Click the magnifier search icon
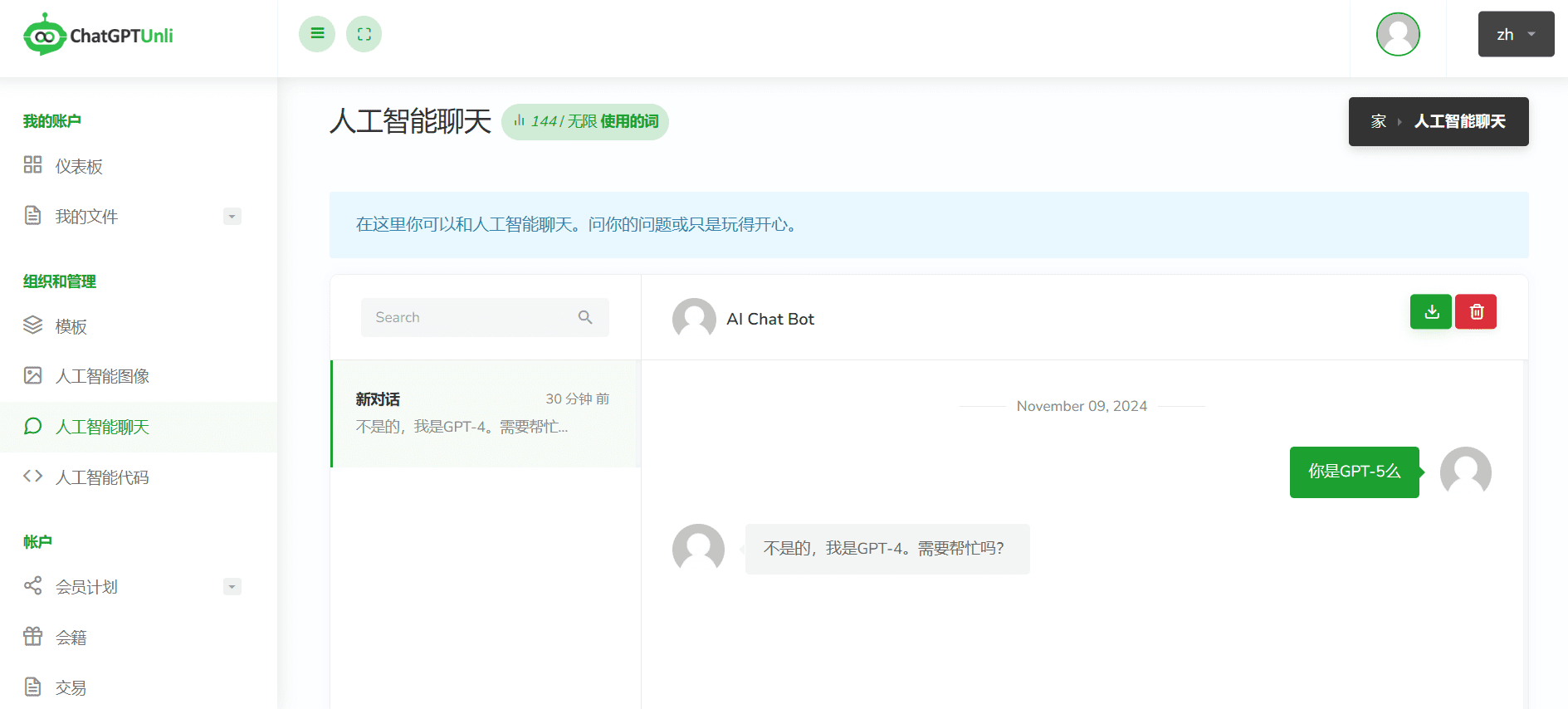The width and height of the screenshot is (1568, 709). pos(585,317)
